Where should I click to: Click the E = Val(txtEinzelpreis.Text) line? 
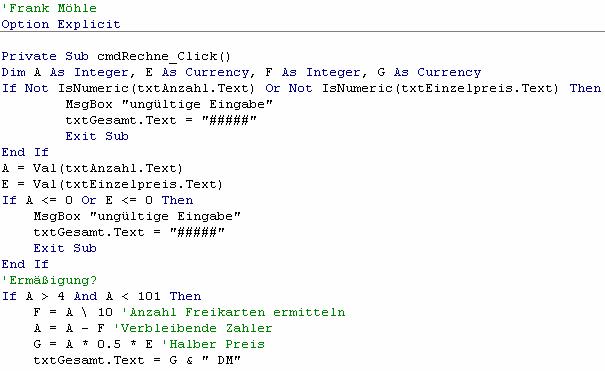112,184
